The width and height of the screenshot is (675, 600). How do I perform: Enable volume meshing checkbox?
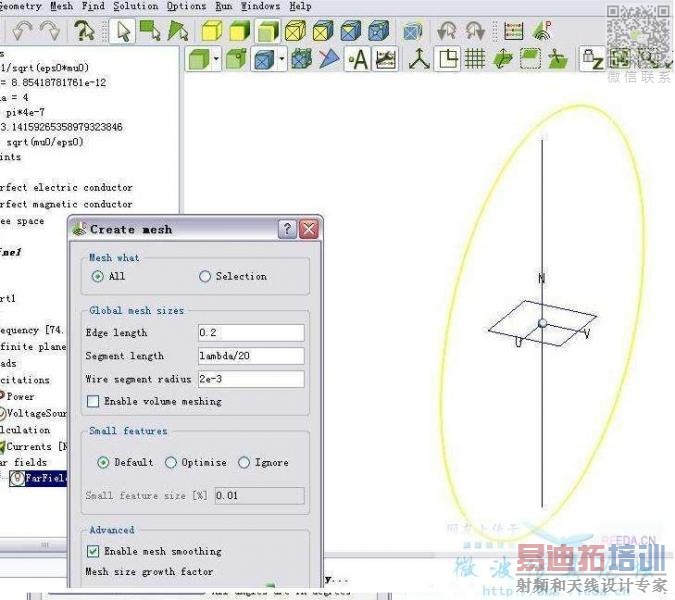93,401
